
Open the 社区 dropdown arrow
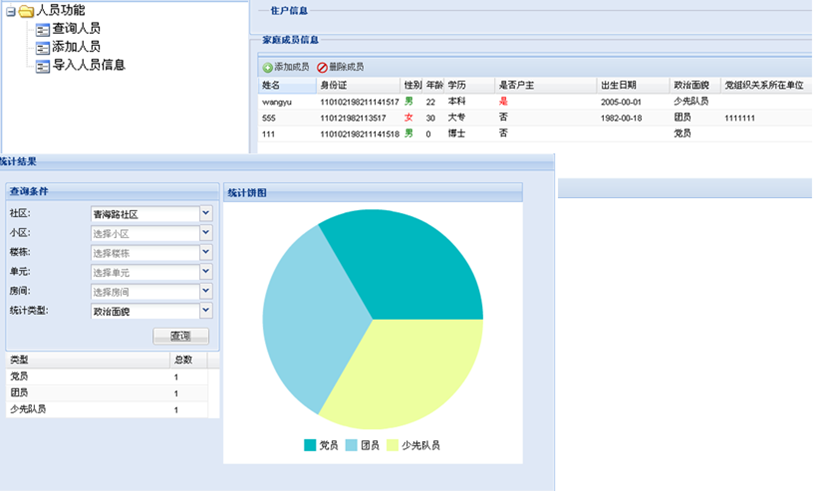pos(206,213)
